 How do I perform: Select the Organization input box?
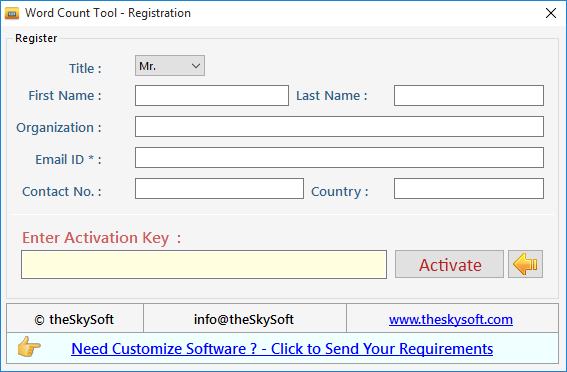point(339,127)
